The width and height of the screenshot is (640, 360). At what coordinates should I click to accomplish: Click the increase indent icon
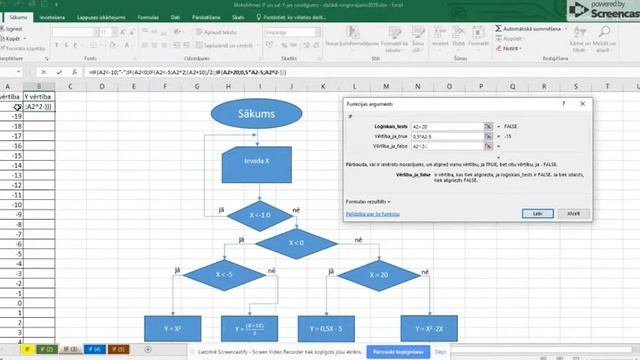(186, 45)
